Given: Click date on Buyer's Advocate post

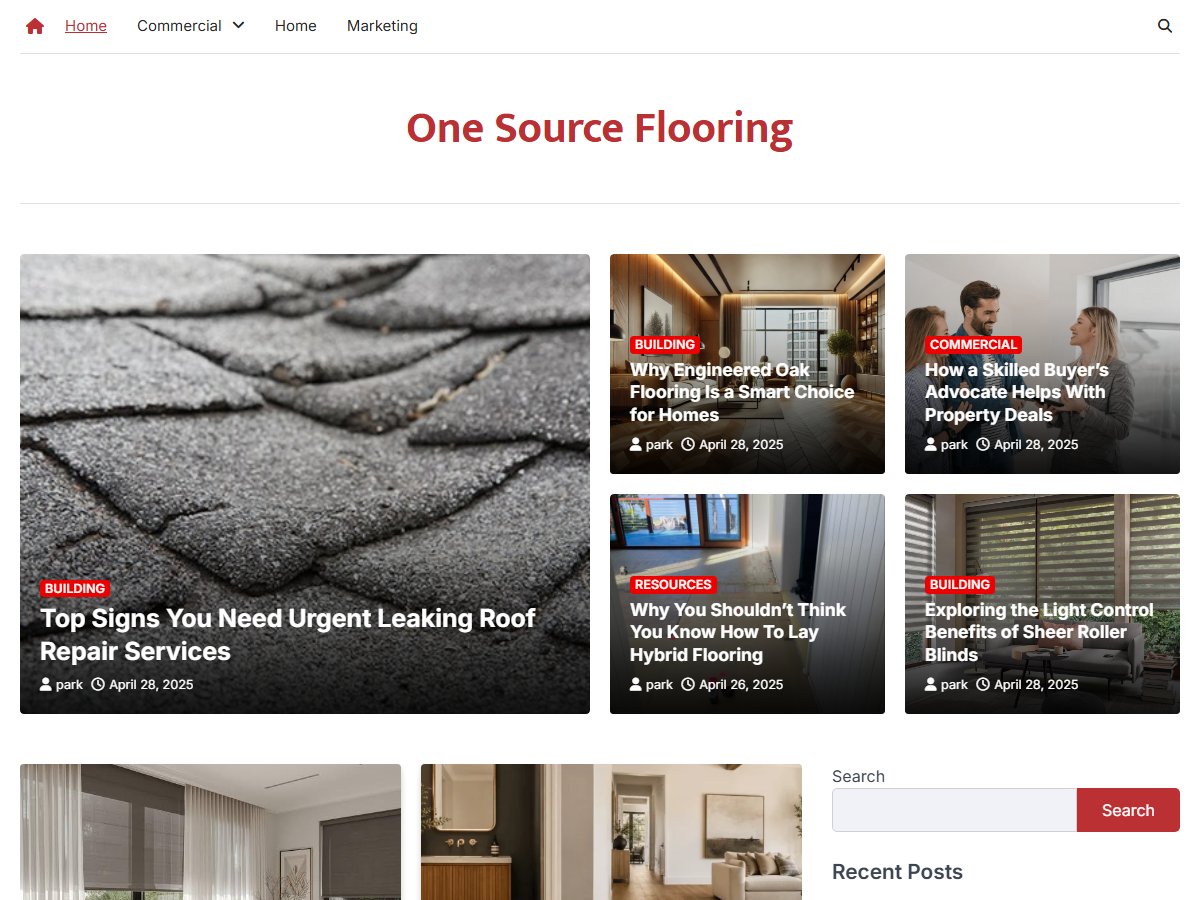Looking at the screenshot, I should 1036,445.
